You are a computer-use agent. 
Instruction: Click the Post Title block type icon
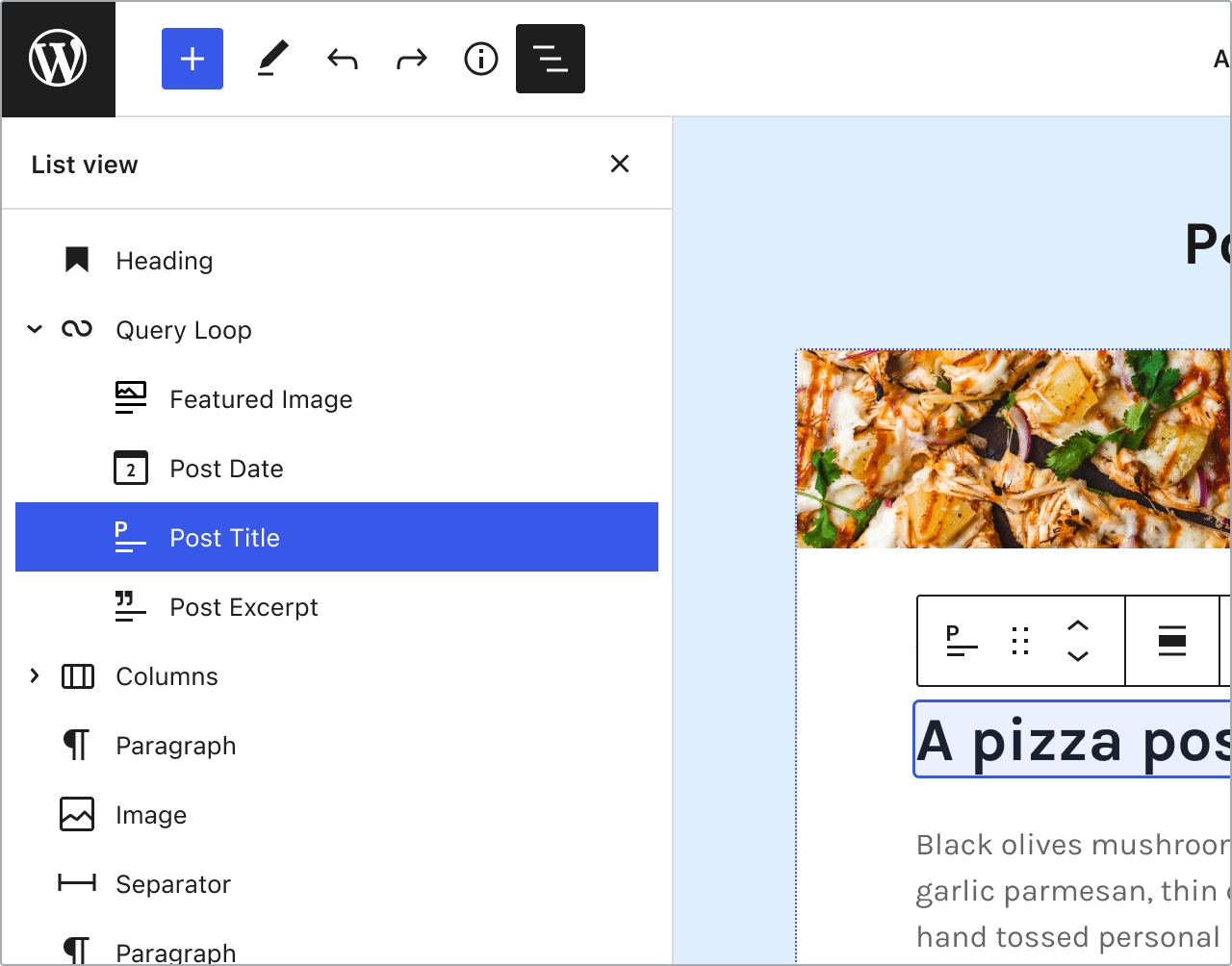point(962,641)
